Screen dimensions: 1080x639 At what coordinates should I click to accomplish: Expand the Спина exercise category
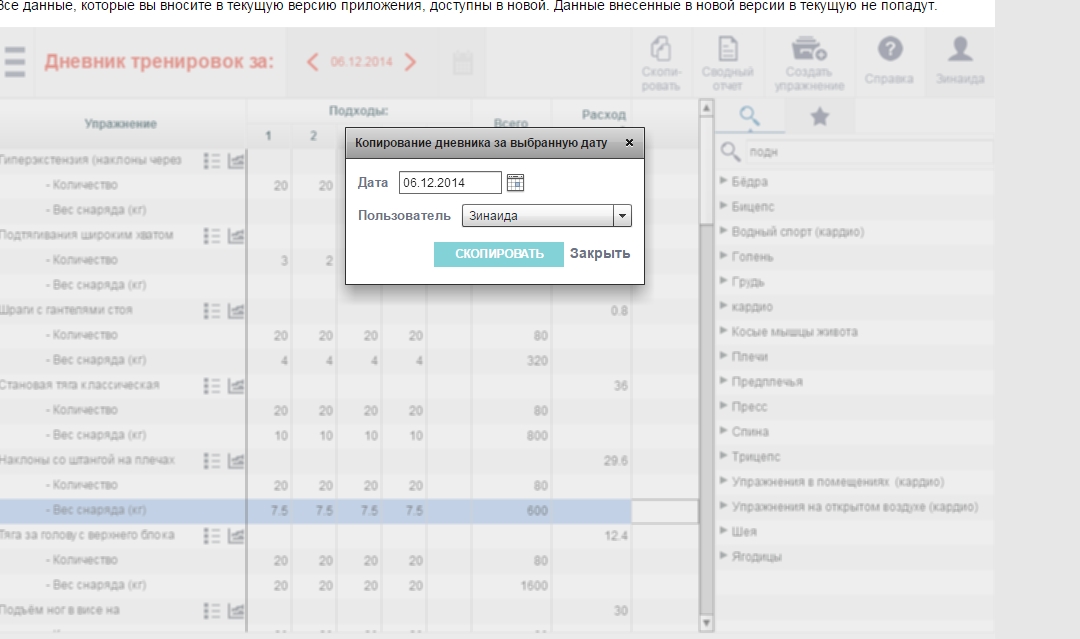coord(749,432)
